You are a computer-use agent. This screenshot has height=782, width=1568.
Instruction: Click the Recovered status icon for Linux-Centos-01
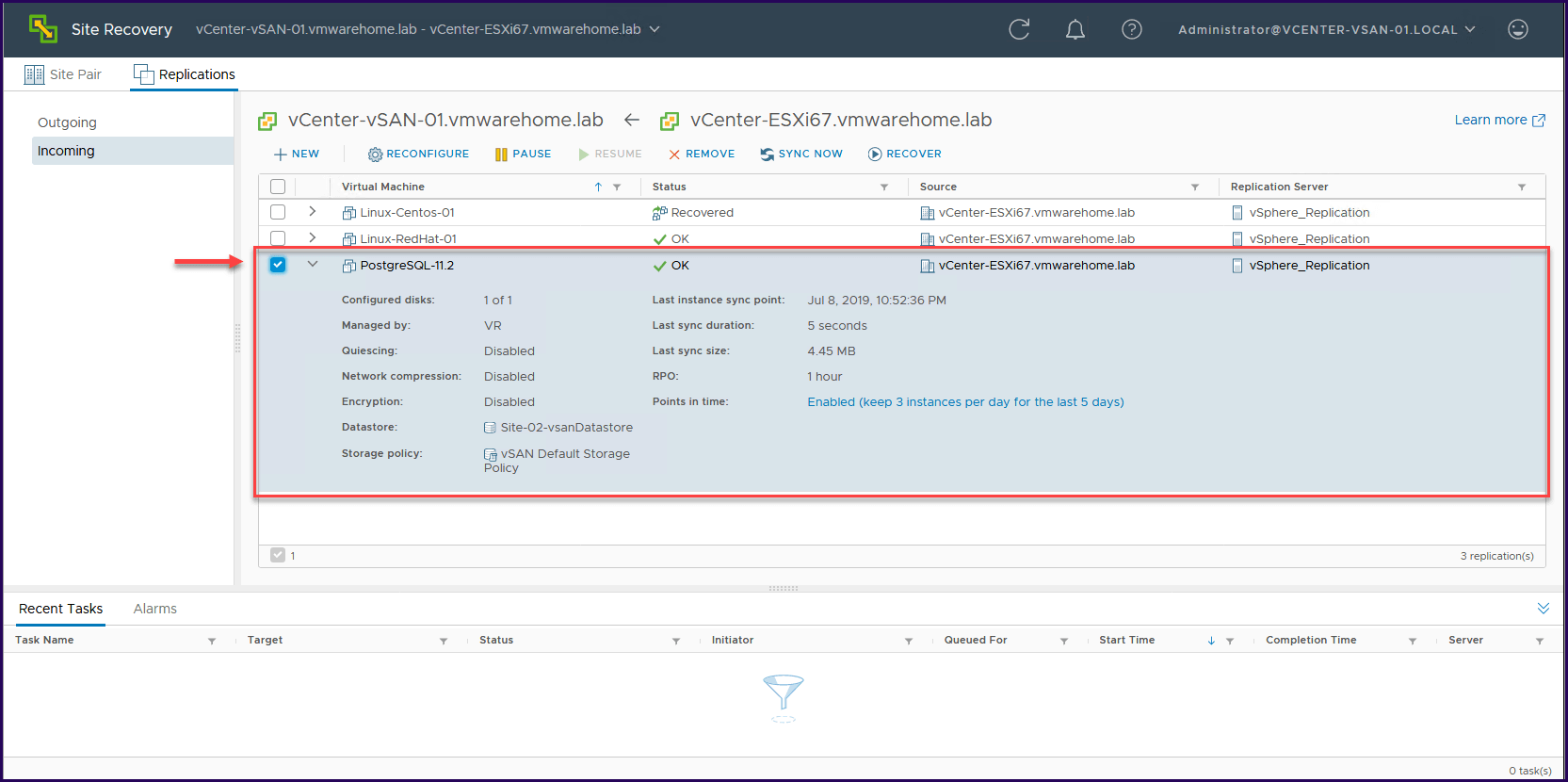pos(659,213)
